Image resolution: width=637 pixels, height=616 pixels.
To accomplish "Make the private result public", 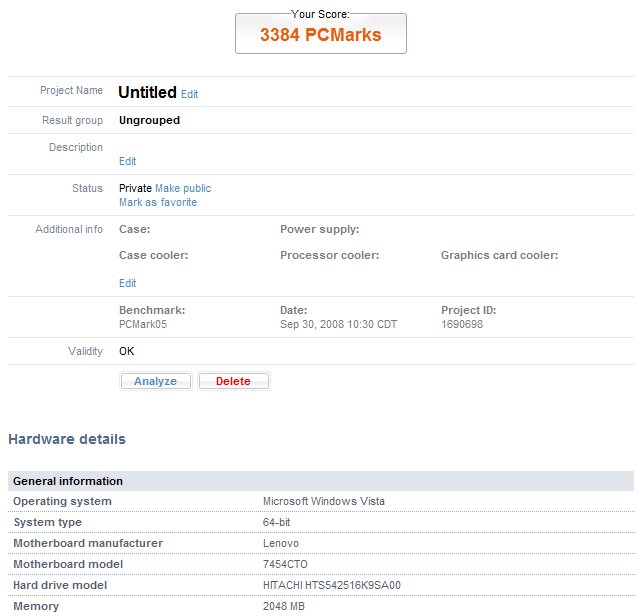I will tap(183, 189).
